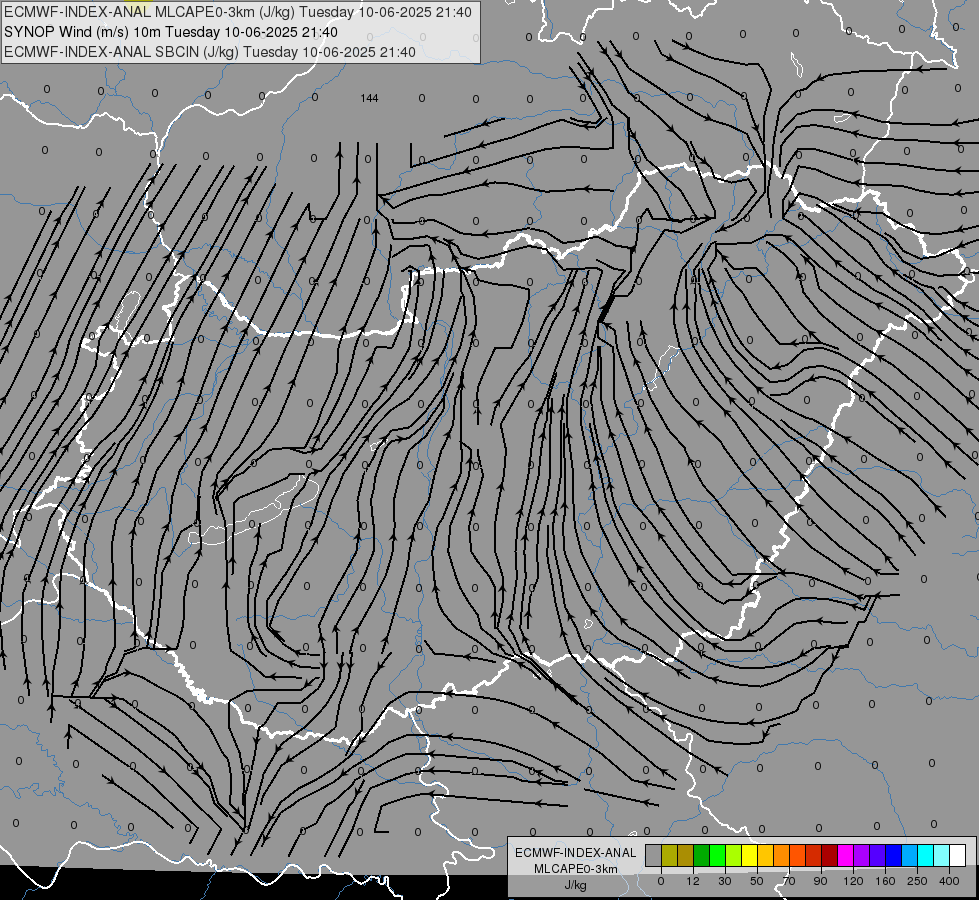The height and width of the screenshot is (900, 979).
Task: Click the legend scale value 70
Action: 789,881
